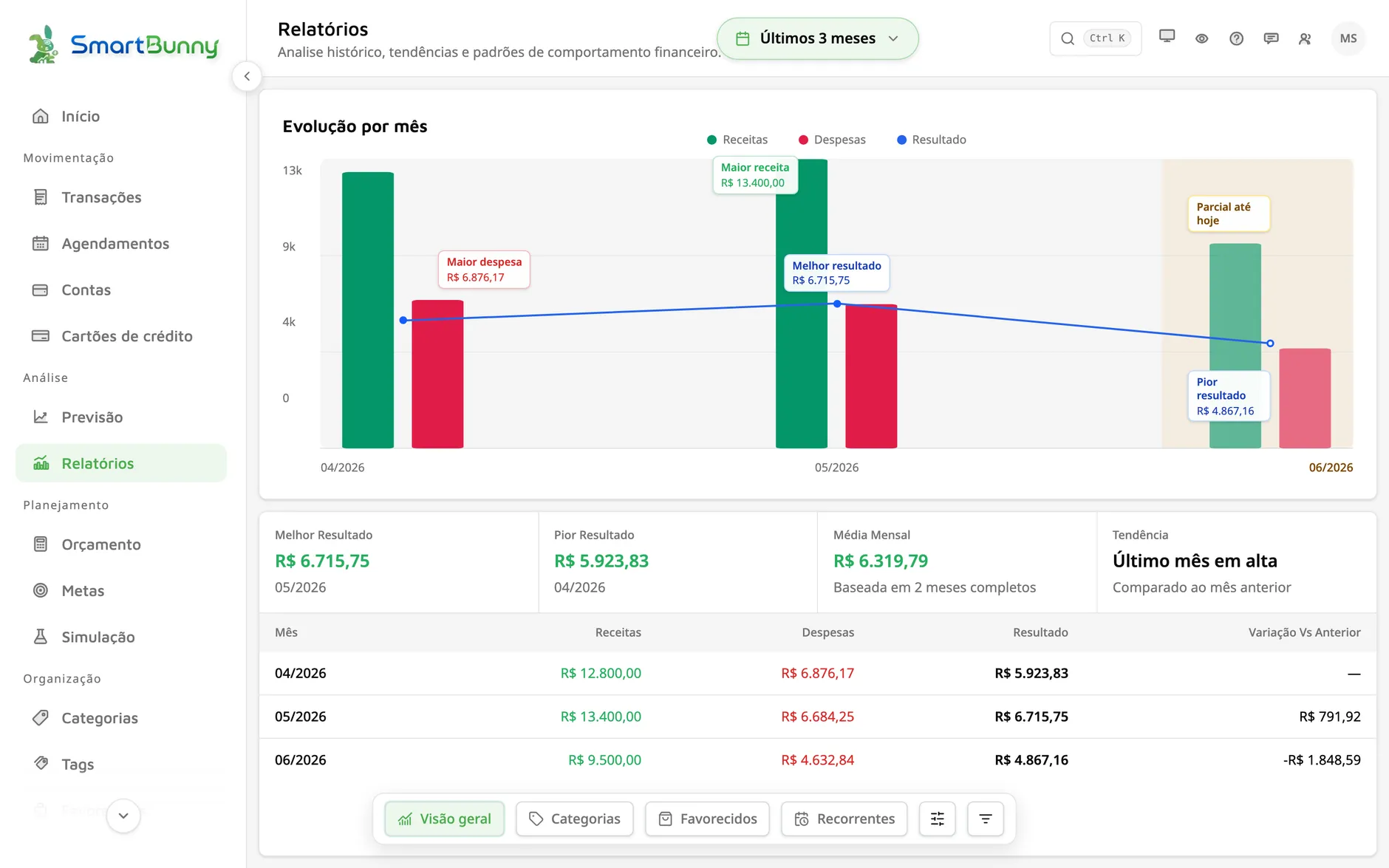Select the 04/2026 table row

click(818, 673)
